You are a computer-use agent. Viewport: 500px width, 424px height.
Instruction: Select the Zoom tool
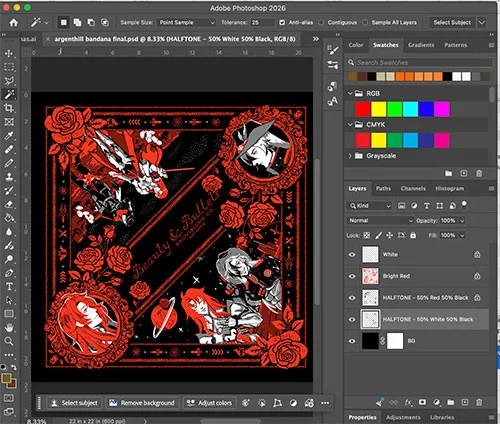[x=9, y=341]
